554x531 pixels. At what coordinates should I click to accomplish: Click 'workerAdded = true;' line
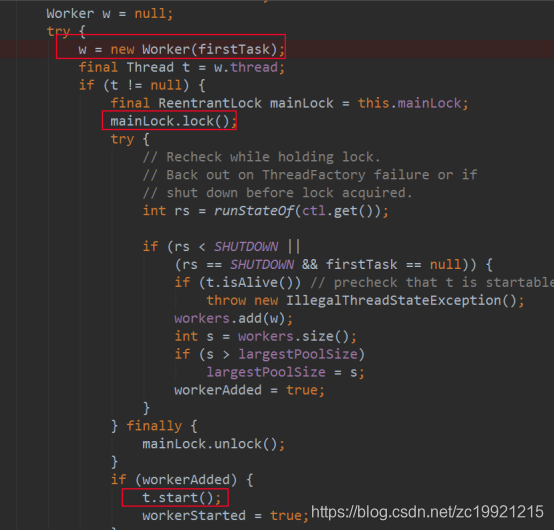click(x=249, y=390)
